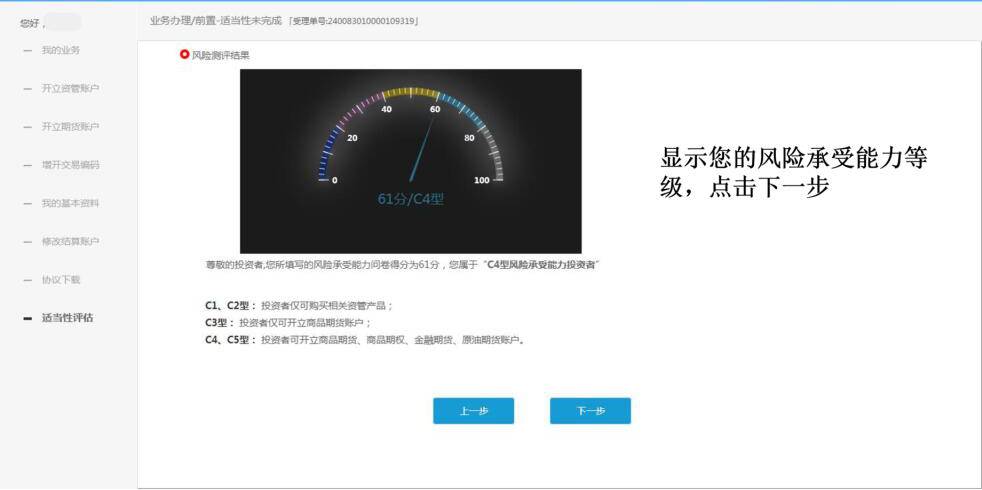Click the 您好 greeting at top left
The width and height of the screenshot is (982, 490).
[32, 23]
